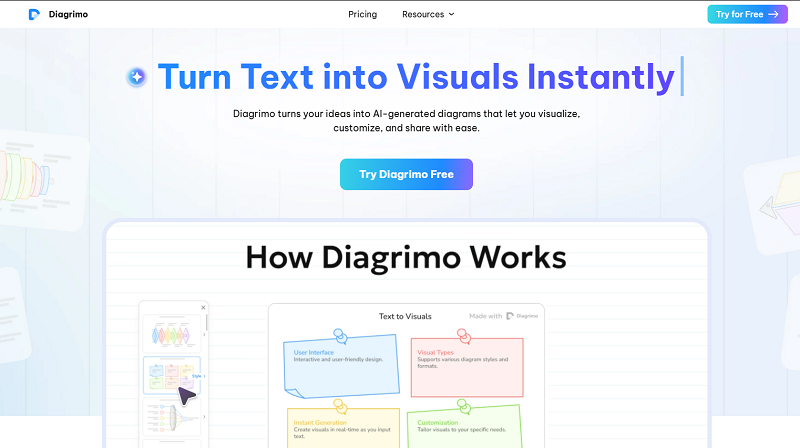Click the Try Diagrimo Free button
This screenshot has width=800, height=448.
[x=406, y=175]
